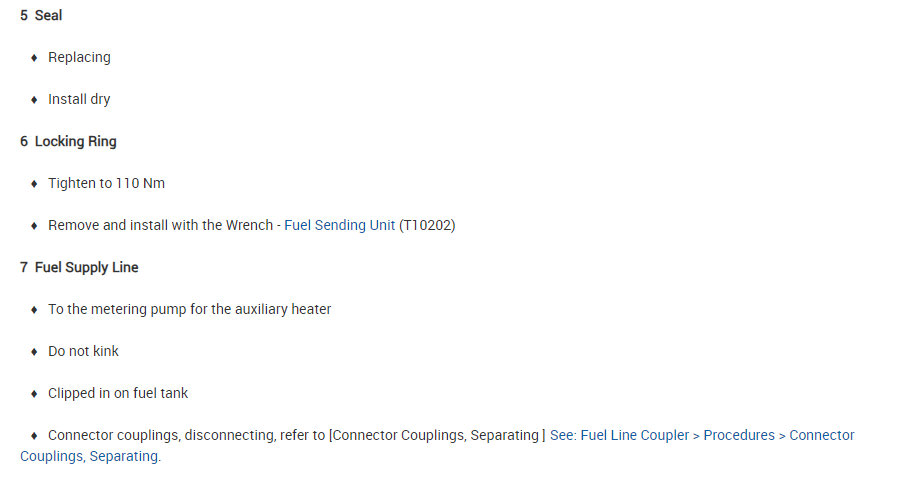Open the Fuel Sending Unit link

pyautogui.click(x=339, y=226)
